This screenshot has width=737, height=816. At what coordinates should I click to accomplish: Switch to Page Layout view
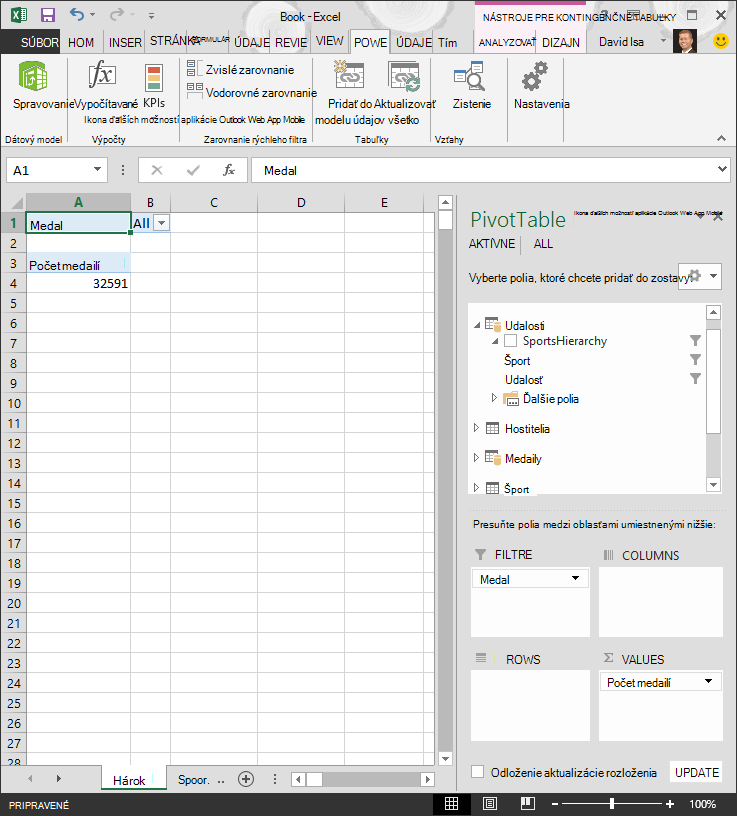click(490, 804)
